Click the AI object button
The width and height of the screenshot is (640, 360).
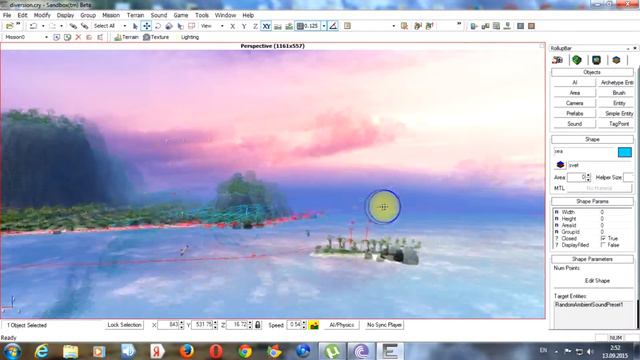[574, 82]
